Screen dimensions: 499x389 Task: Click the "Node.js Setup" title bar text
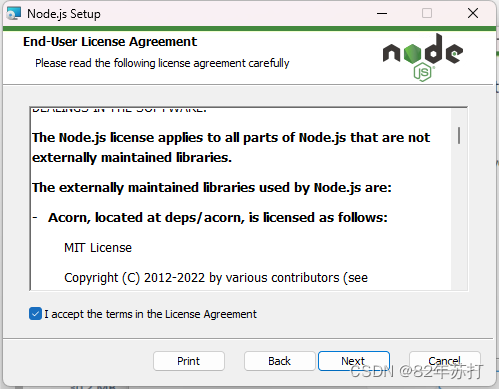[x=64, y=14]
